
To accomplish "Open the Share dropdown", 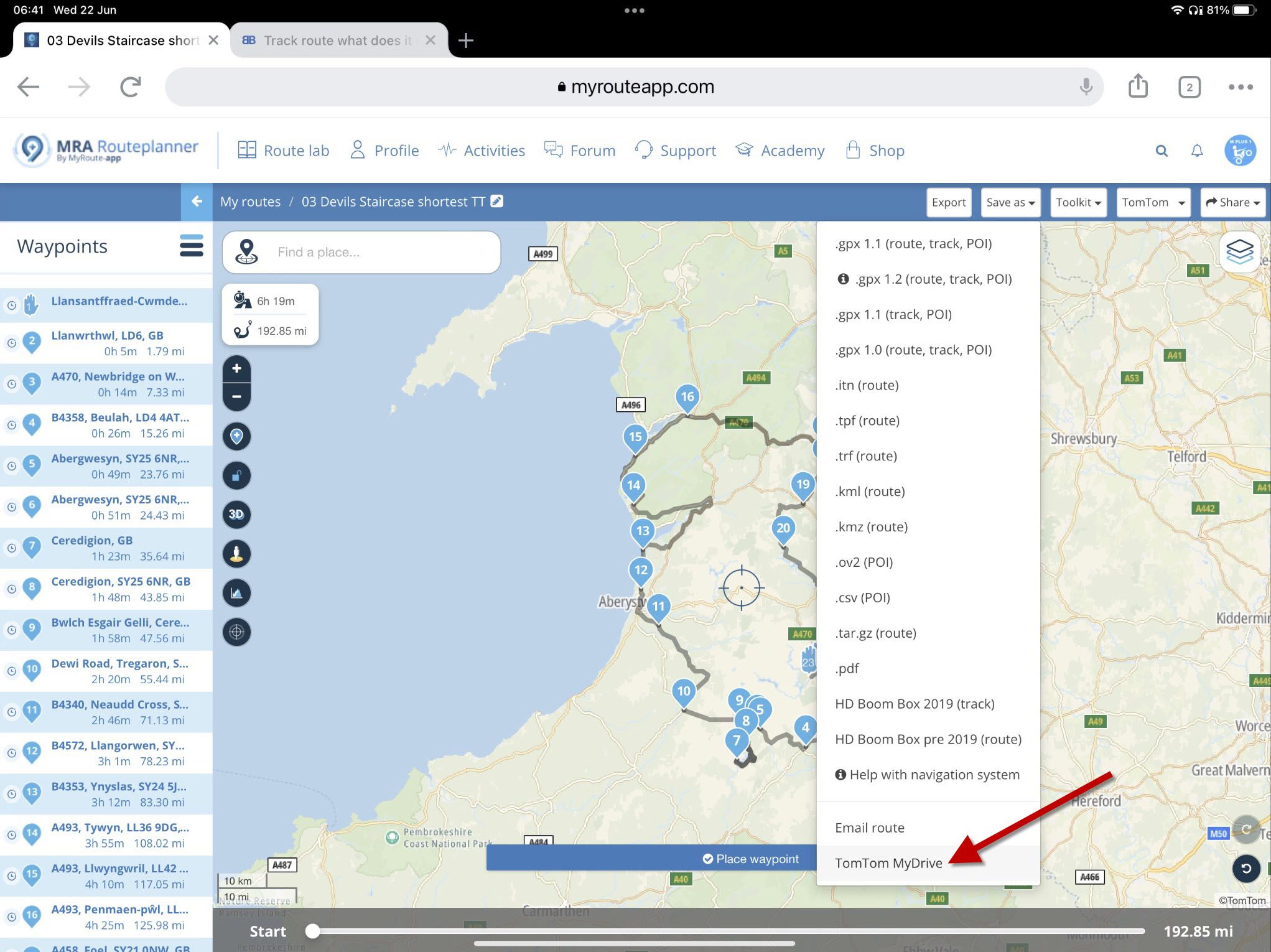I will [1232, 202].
